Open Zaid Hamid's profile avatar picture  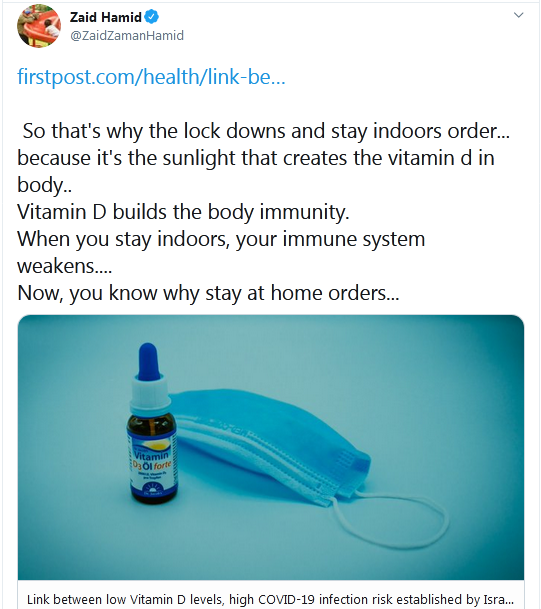coord(39,26)
